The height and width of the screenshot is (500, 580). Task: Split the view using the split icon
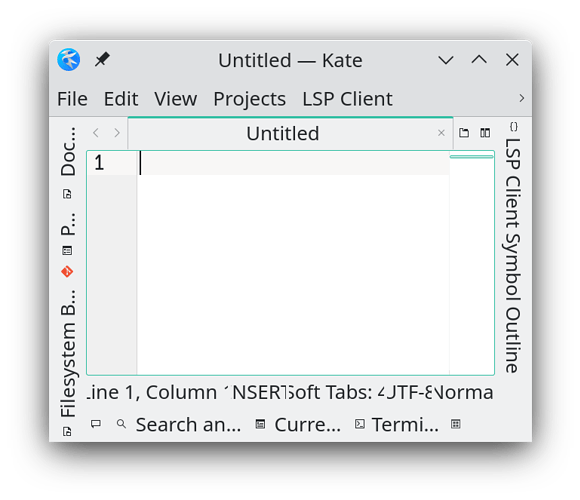485,133
